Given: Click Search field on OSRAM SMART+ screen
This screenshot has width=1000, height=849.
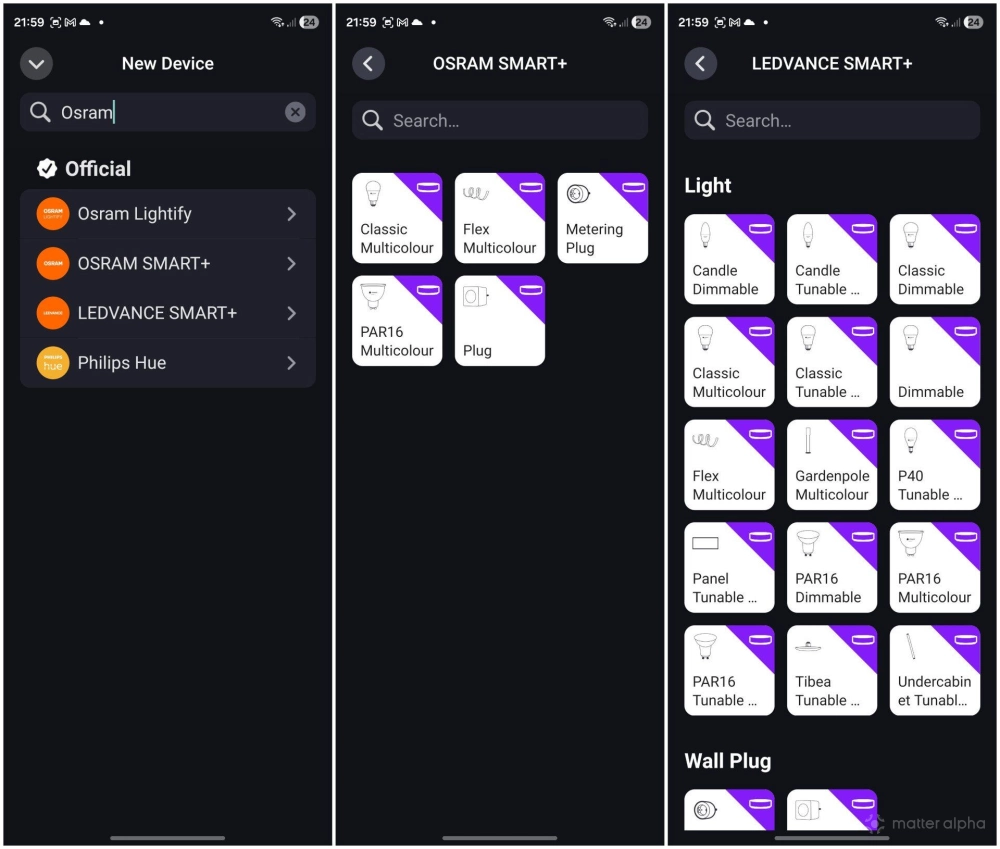Looking at the screenshot, I should pos(500,120).
